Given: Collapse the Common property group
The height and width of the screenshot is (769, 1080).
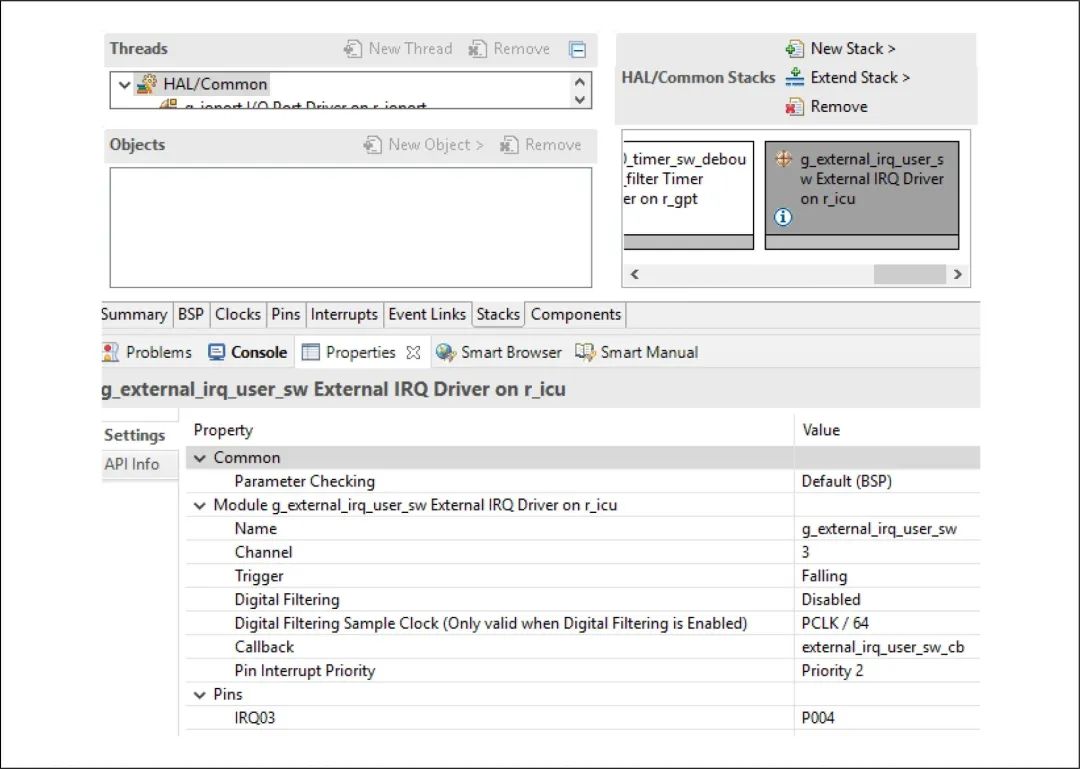Looking at the screenshot, I should [201, 458].
